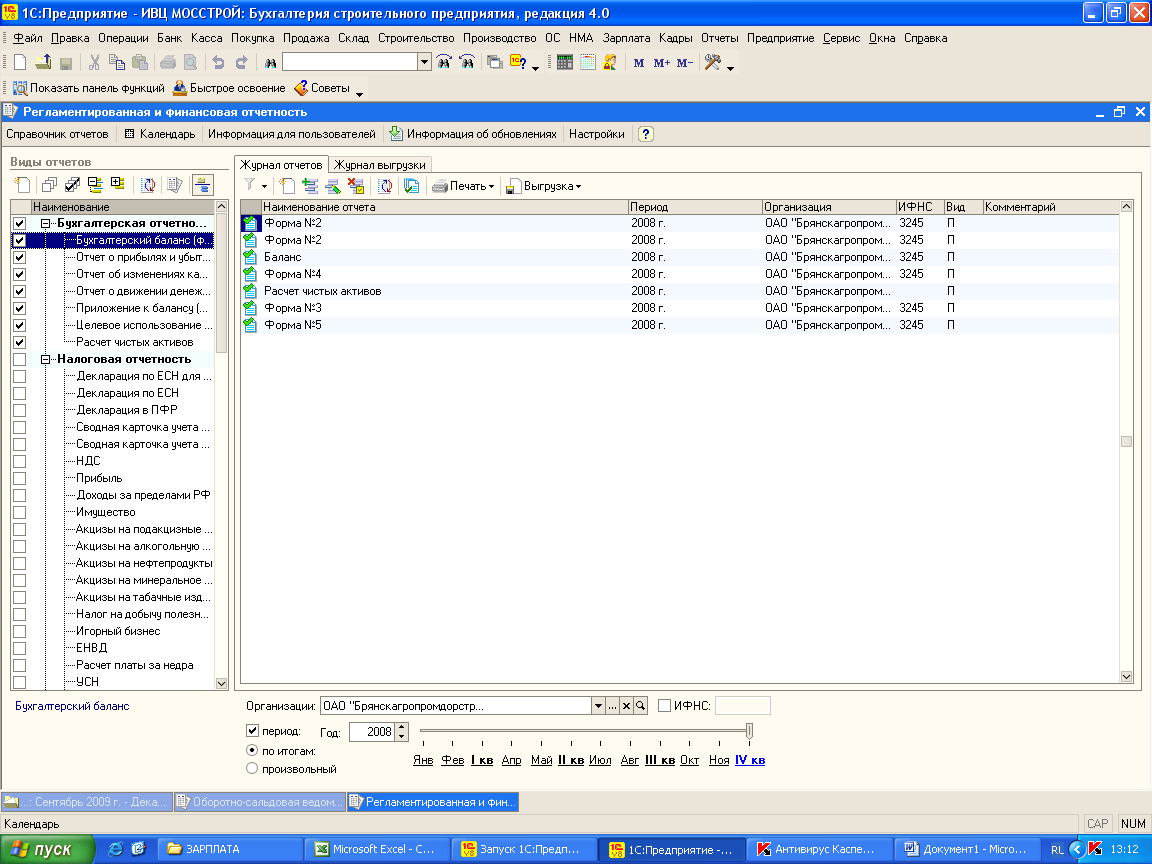Select the произвольный radio button
Viewport: 1152px width, 864px height.
coord(252,768)
